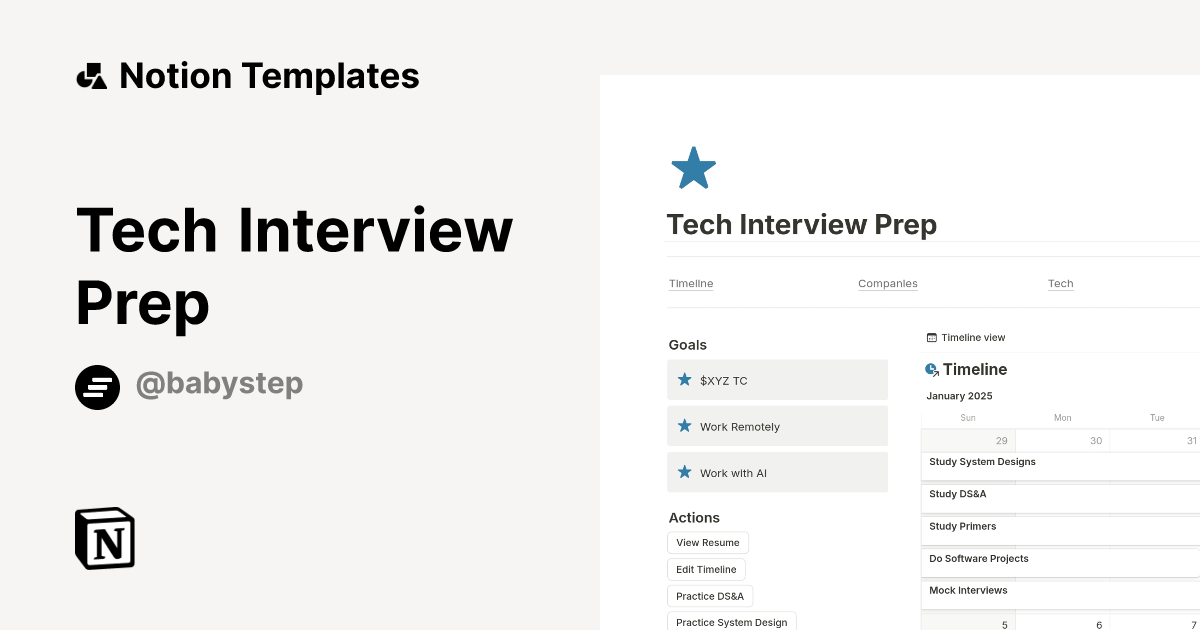Click the star icon on Work with AI
This screenshot has height=630, width=1200.
click(x=684, y=472)
